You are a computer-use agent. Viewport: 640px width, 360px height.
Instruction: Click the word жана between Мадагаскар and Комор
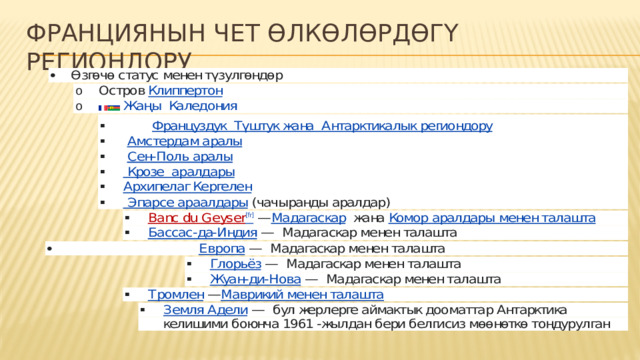369,218
